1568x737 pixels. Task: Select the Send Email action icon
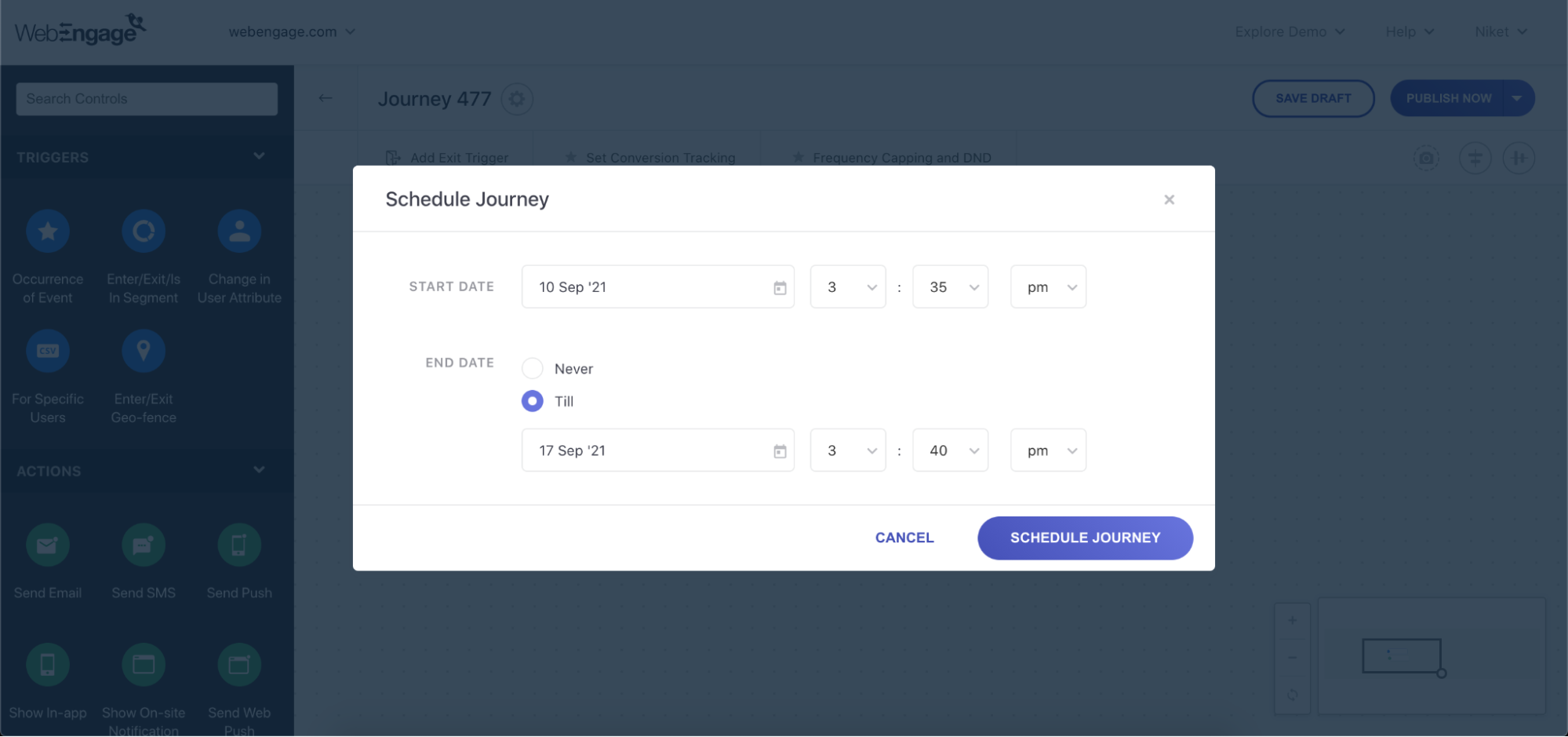[x=48, y=545]
